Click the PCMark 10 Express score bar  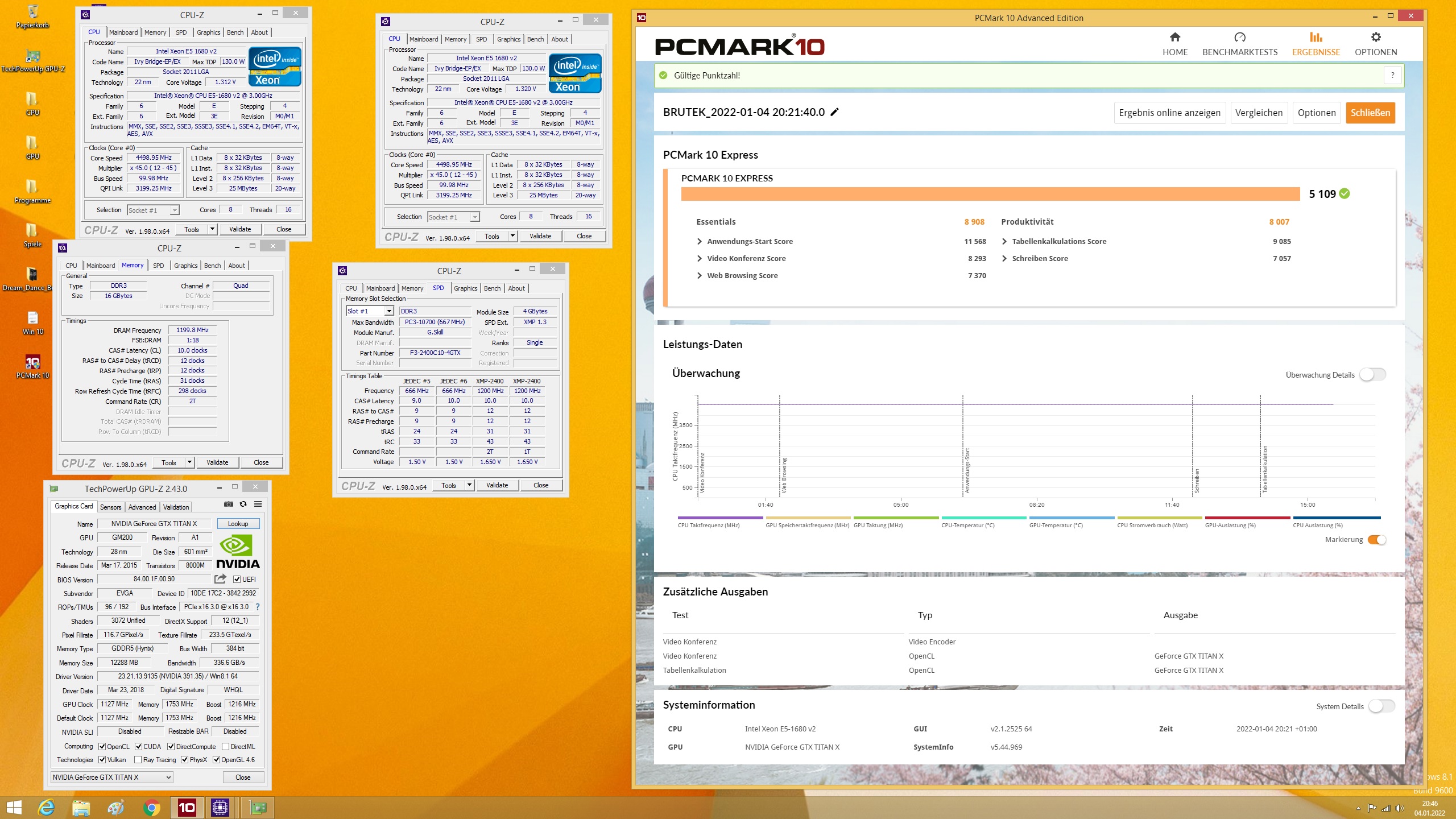click(x=990, y=194)
